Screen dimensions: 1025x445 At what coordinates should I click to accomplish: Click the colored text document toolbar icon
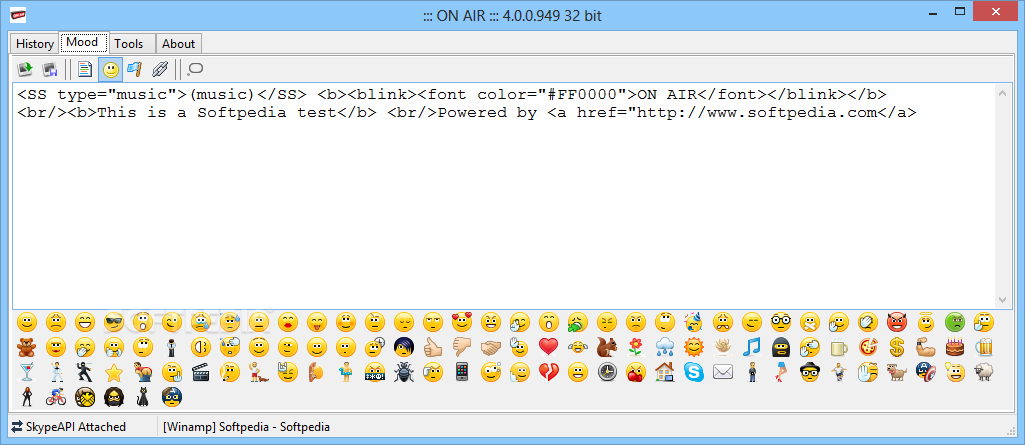coord(85,69)
